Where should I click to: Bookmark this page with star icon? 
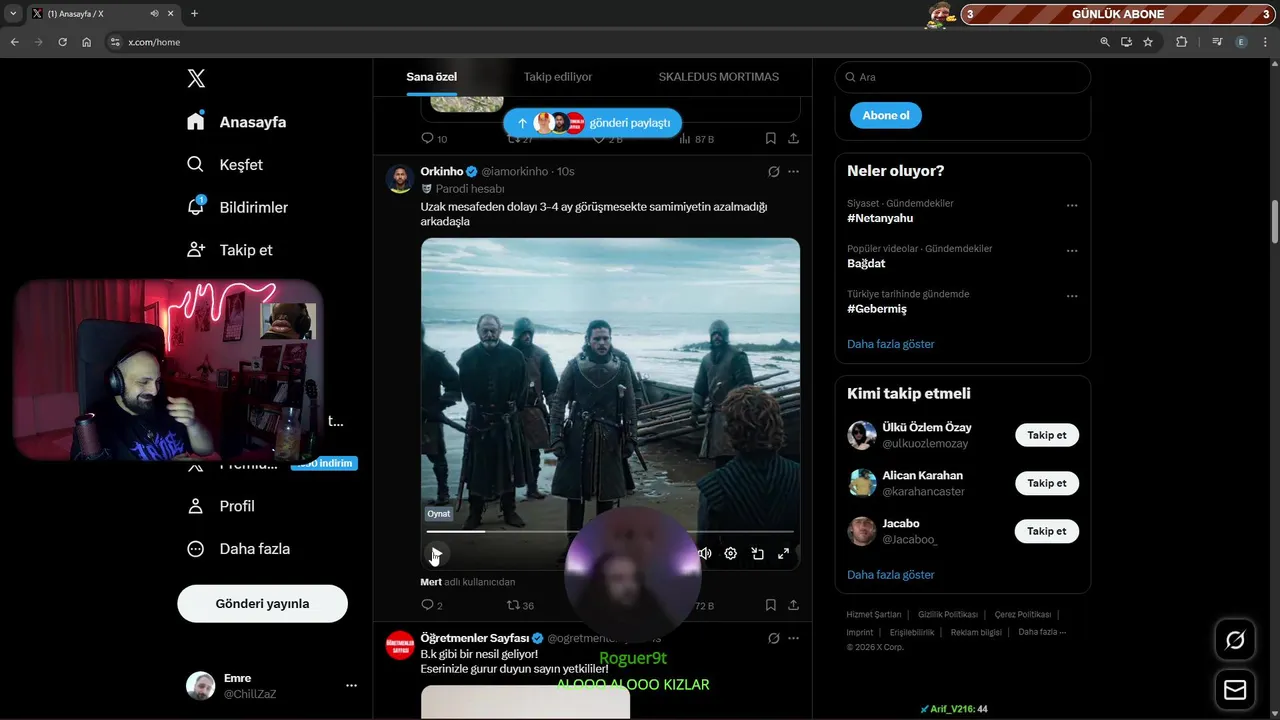(1148, 42)
